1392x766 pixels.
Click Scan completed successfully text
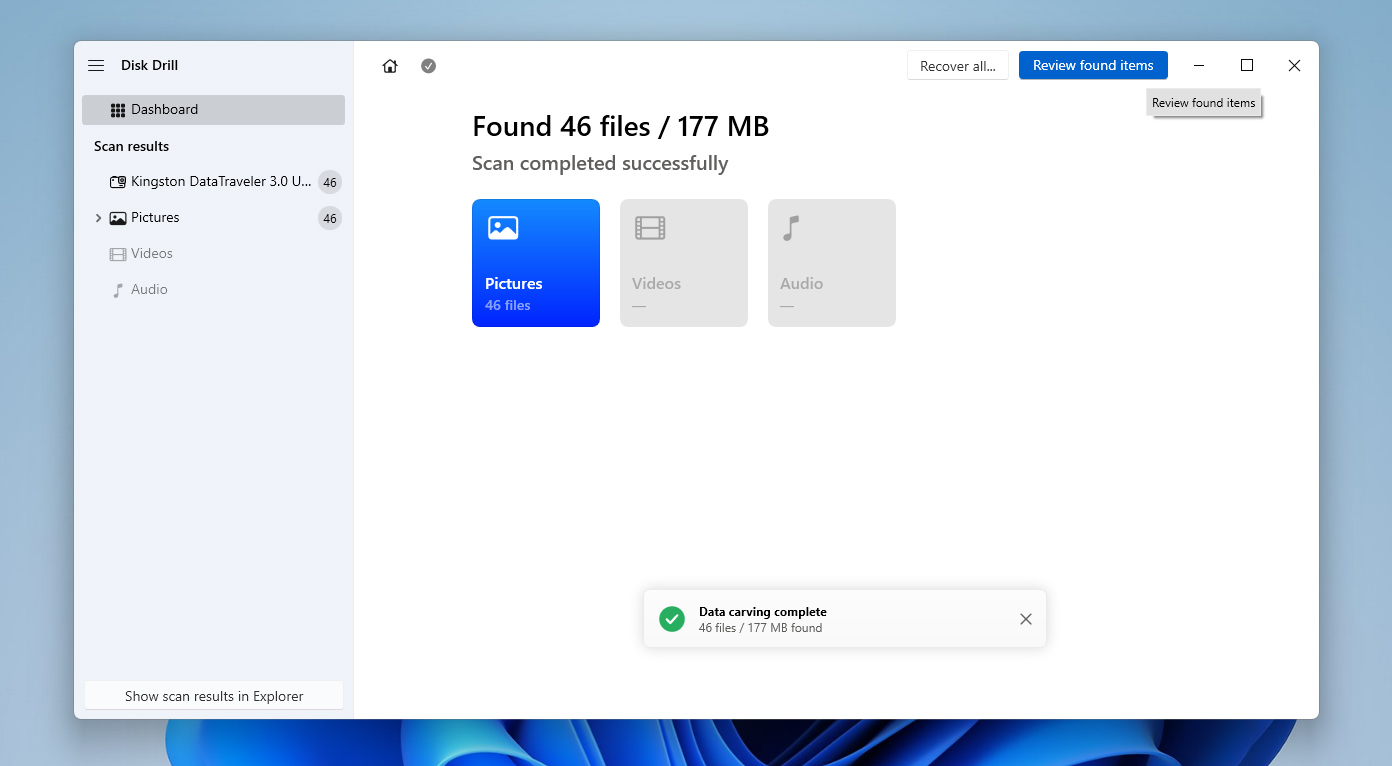click(600, 164)
